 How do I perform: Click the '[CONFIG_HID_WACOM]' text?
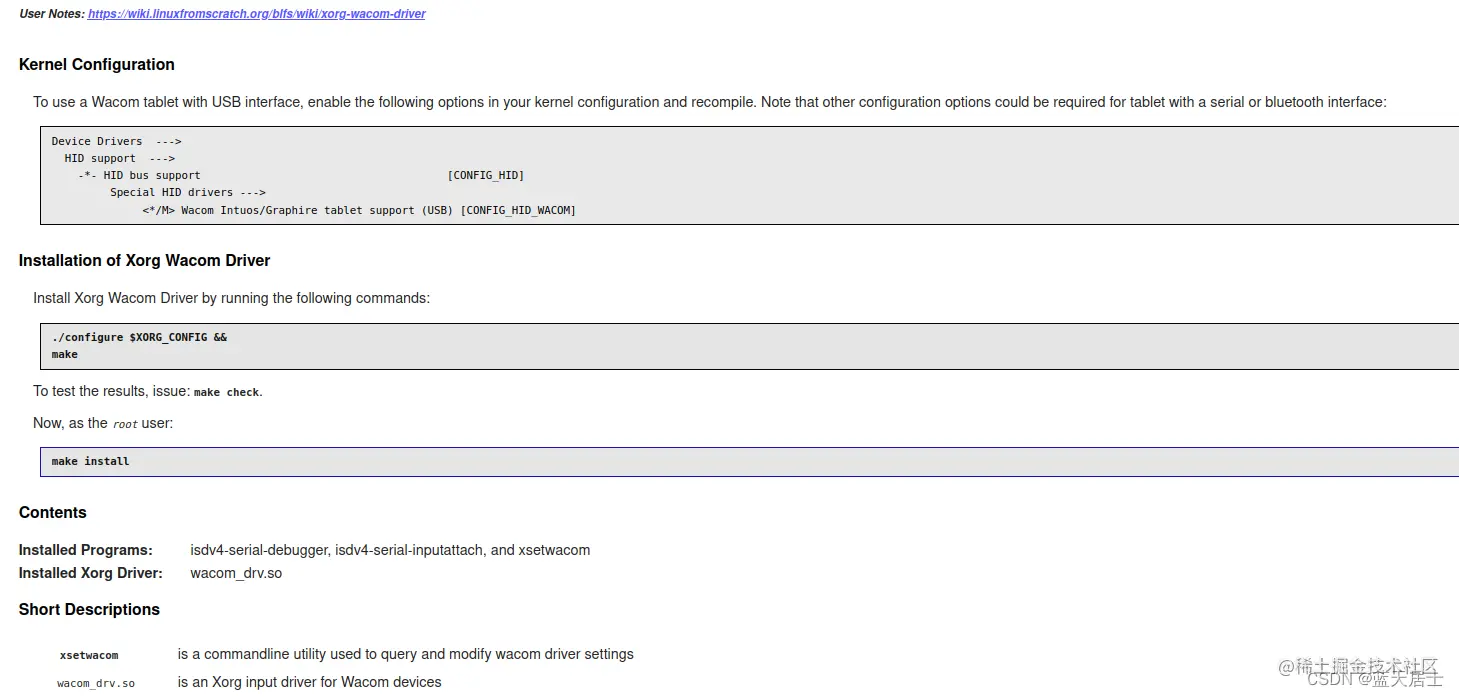tap(518, 210)
